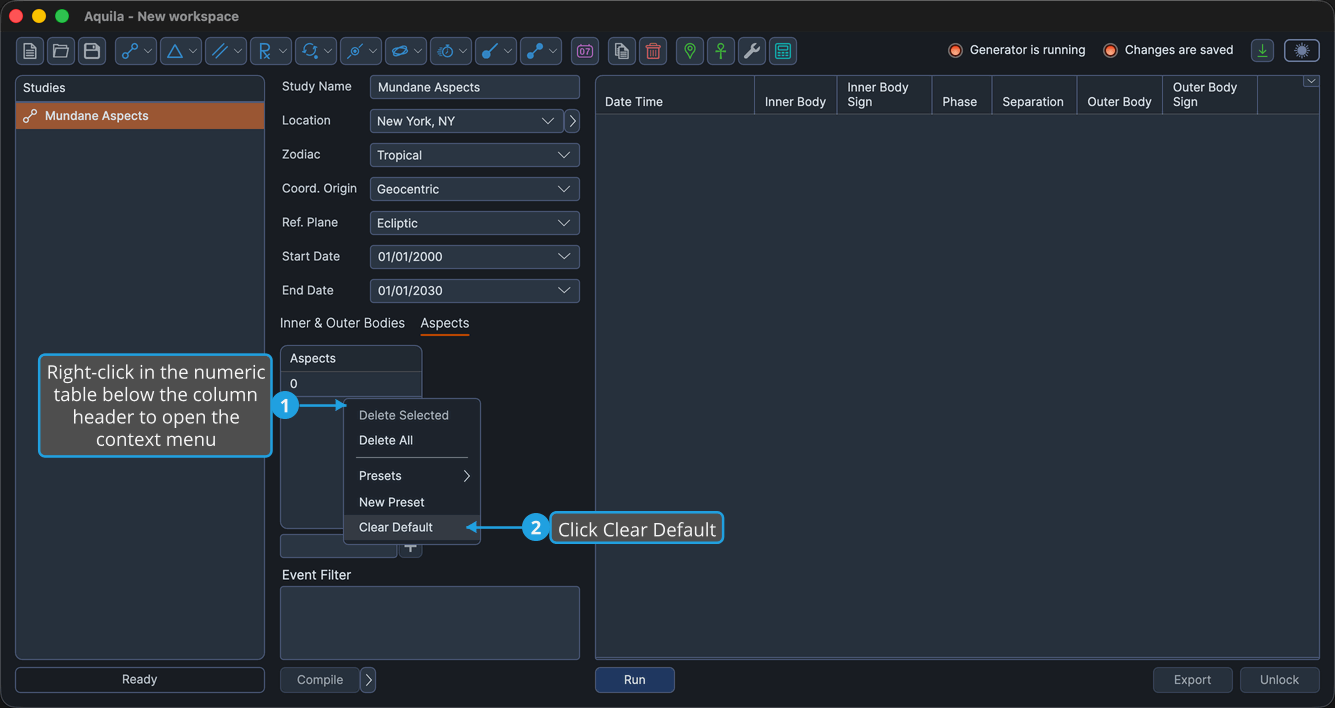Screen dimensions: 1335x708
Task: Switch to Inner & Outer Bodies tab
Action: pyautogui.click(x=342, y=323)
